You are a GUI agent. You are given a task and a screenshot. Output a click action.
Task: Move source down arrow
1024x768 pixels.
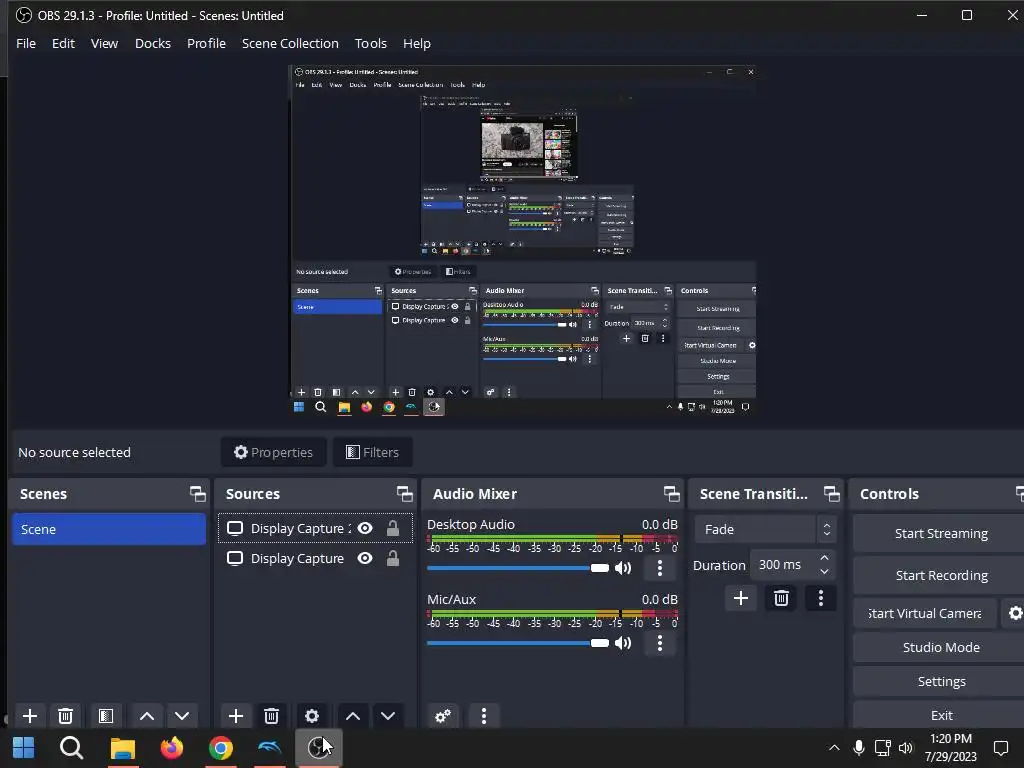tap(388, 716)
